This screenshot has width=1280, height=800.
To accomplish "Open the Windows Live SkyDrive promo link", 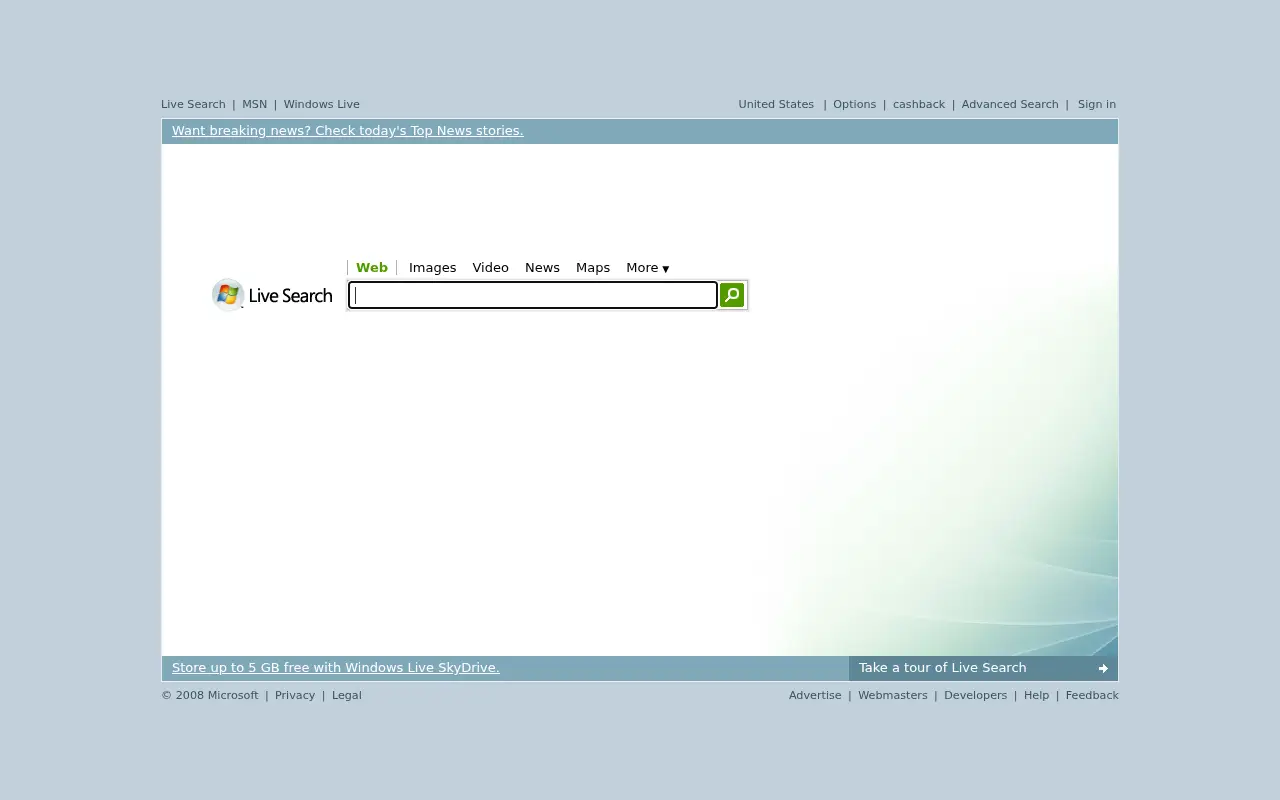I will (335, 668).
